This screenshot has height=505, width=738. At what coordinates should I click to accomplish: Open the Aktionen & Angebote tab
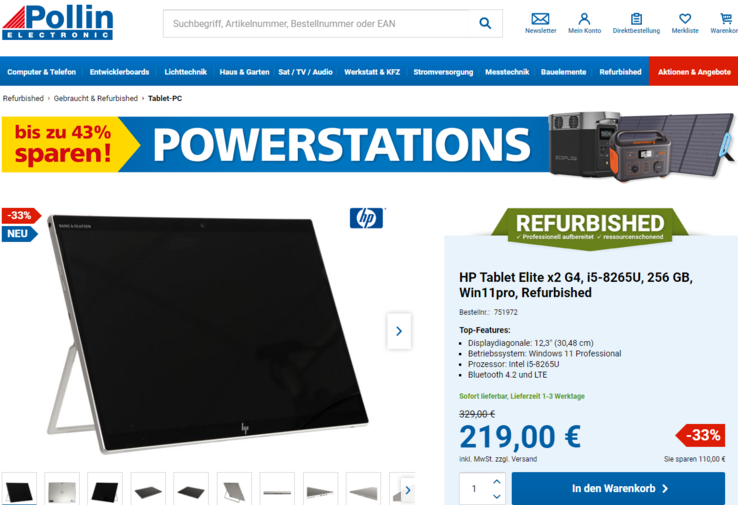tap(694, 72)
